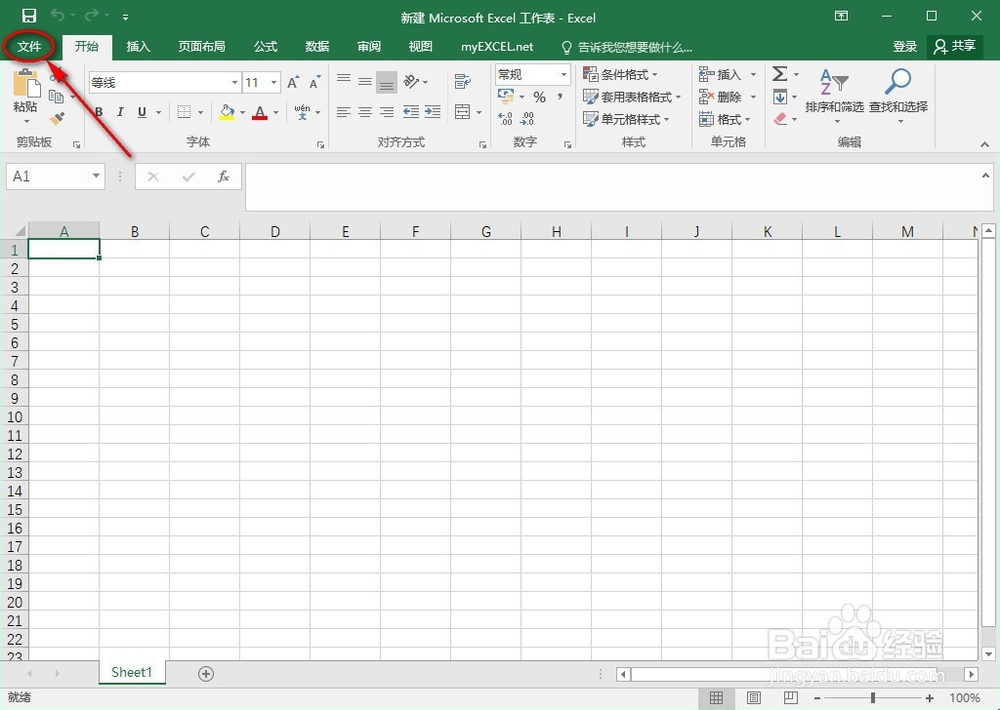Open the number format dropdown 常规
The width and height of the screenshot is (1000, 710).
[x=564, y=75]
